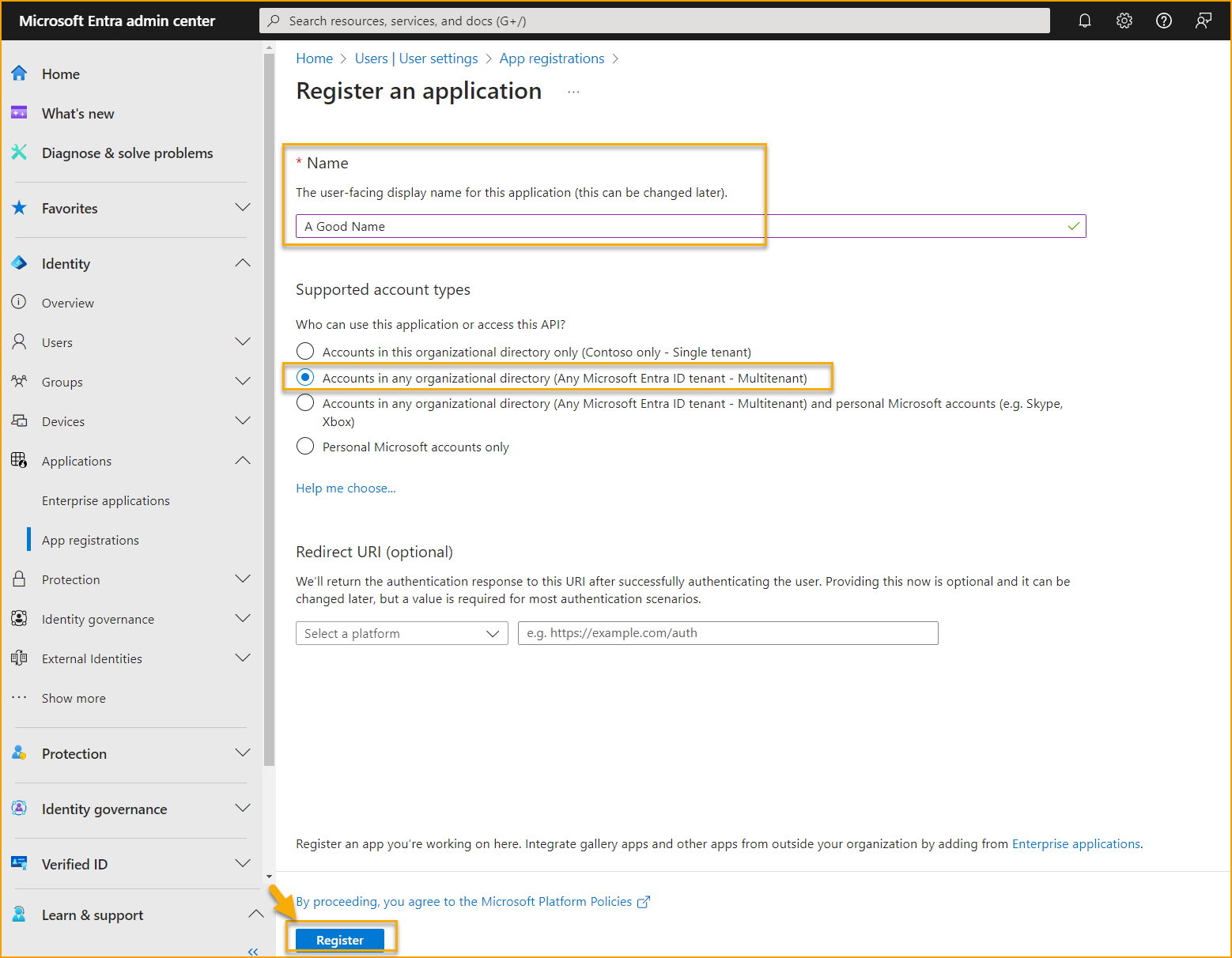This screenshot has width=1232, height=958.
Task: Click the bottom Identity governance section icon
Action: pyautogui.click(x=19, y=809)
